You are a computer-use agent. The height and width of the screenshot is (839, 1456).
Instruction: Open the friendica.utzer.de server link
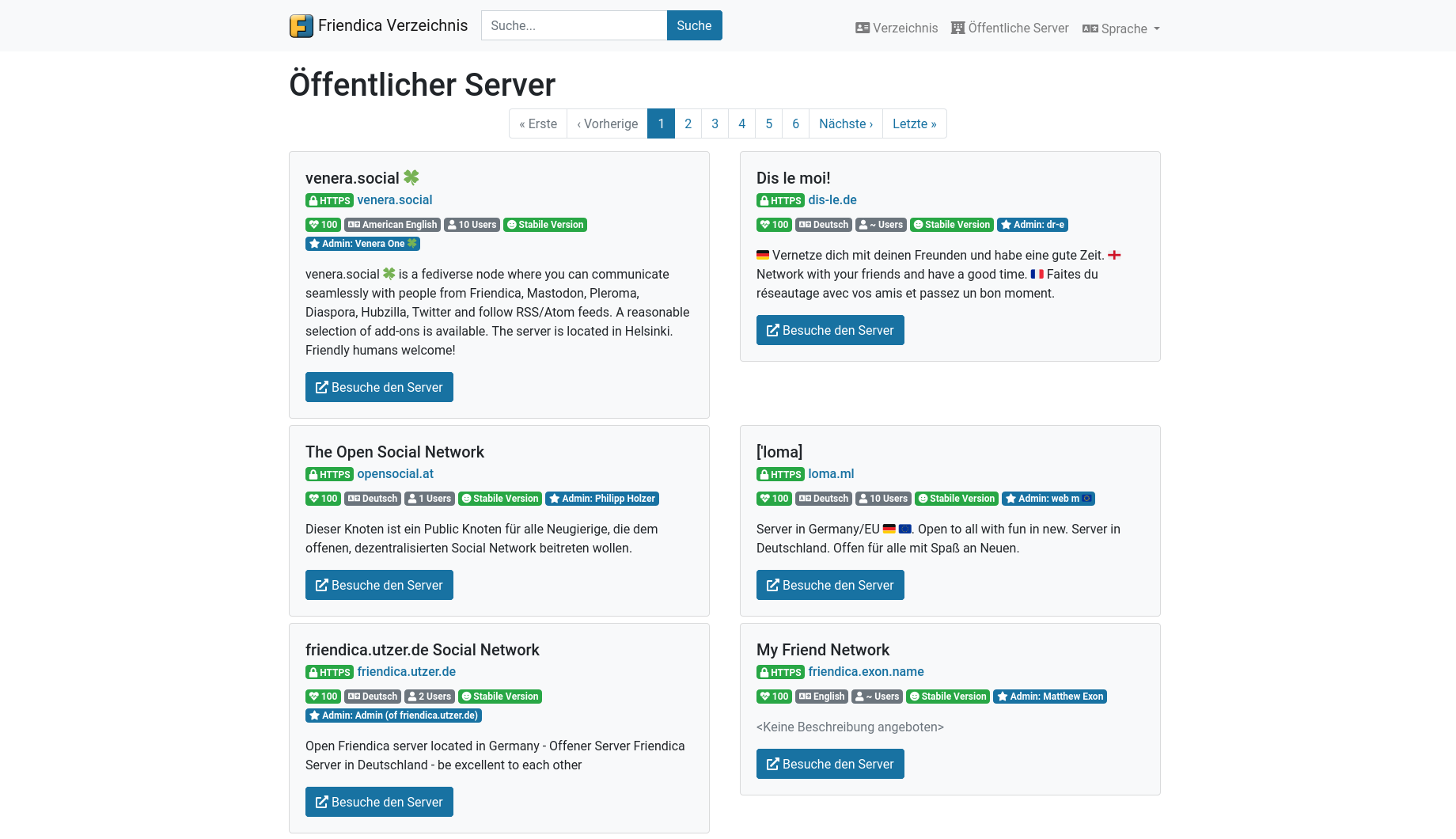pyautogui.click(x=407, y=671)
